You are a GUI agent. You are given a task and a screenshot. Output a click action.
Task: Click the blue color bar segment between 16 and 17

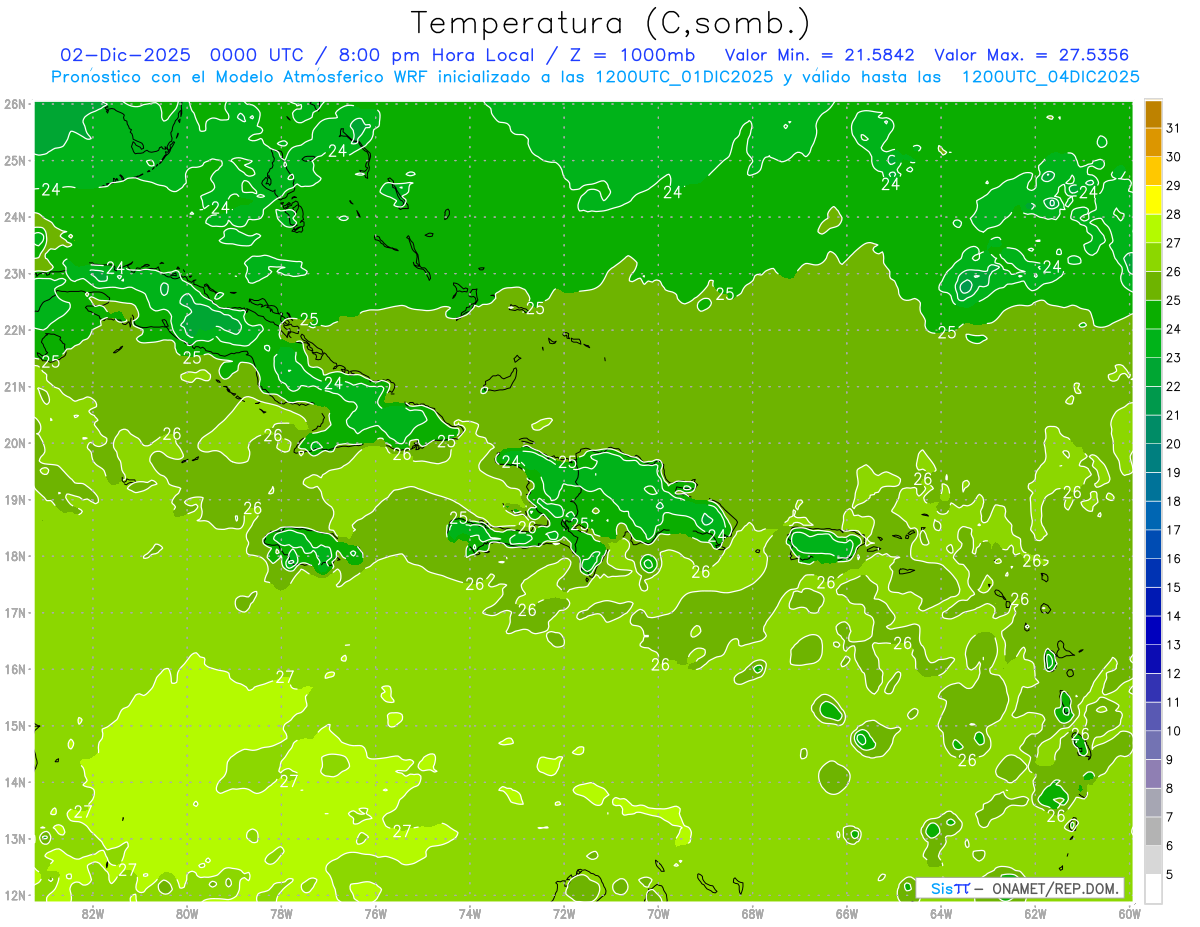click(1153, 544)
